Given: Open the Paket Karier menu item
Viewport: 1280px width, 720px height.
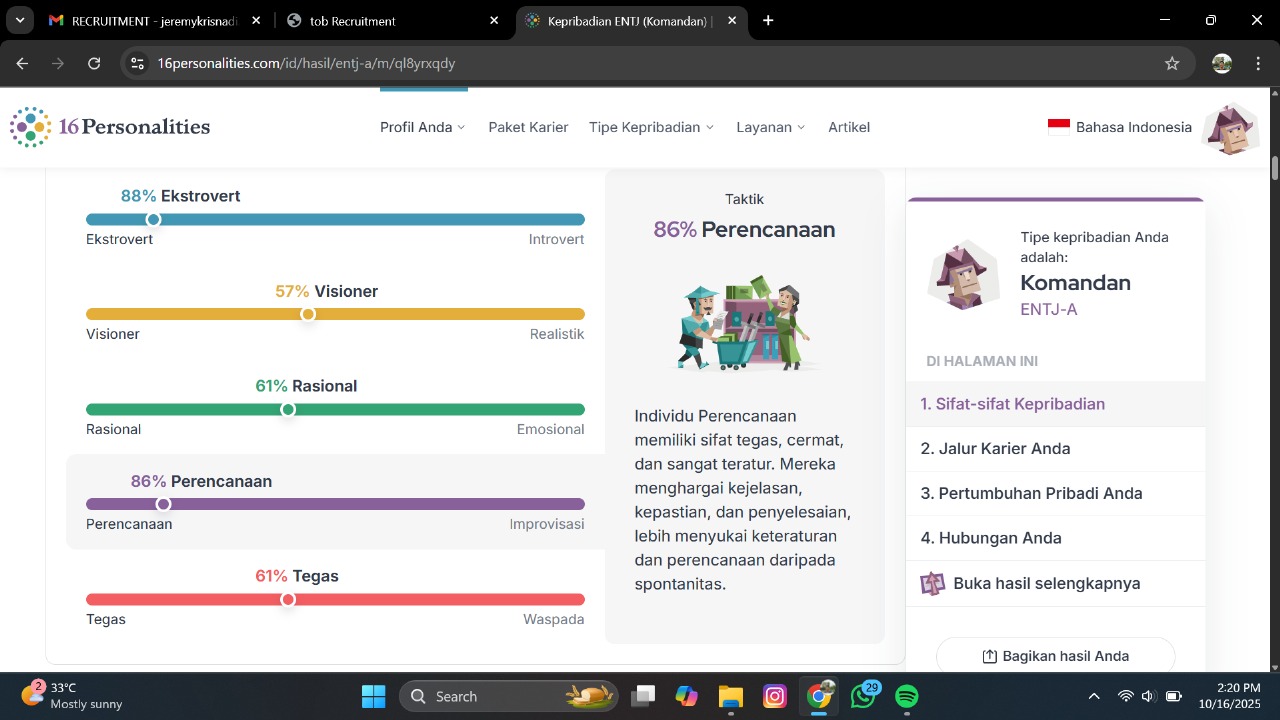Looking at the screenshot, I should [x=528, y=127].
